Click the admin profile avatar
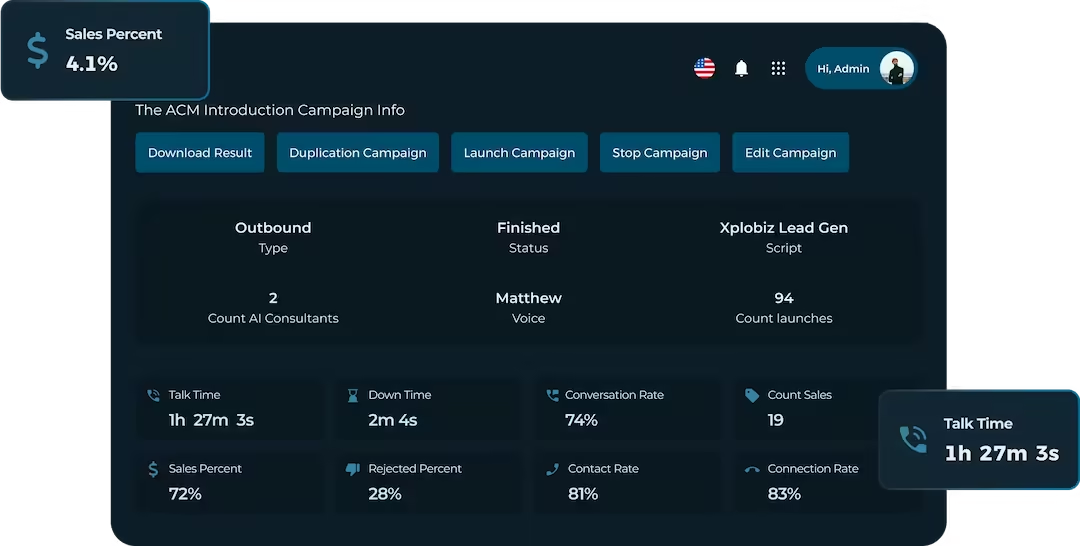 click(896, 69)
